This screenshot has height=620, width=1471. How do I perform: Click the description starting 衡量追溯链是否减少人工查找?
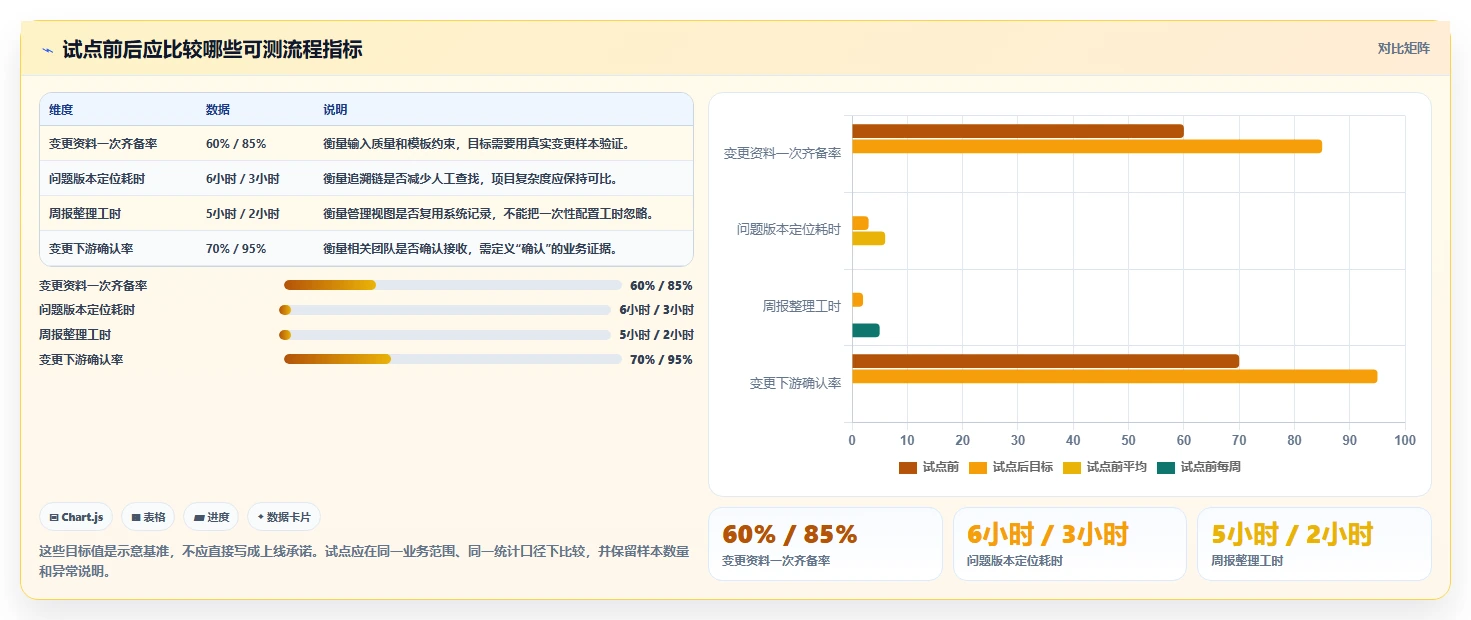click(x=470, y=179)
